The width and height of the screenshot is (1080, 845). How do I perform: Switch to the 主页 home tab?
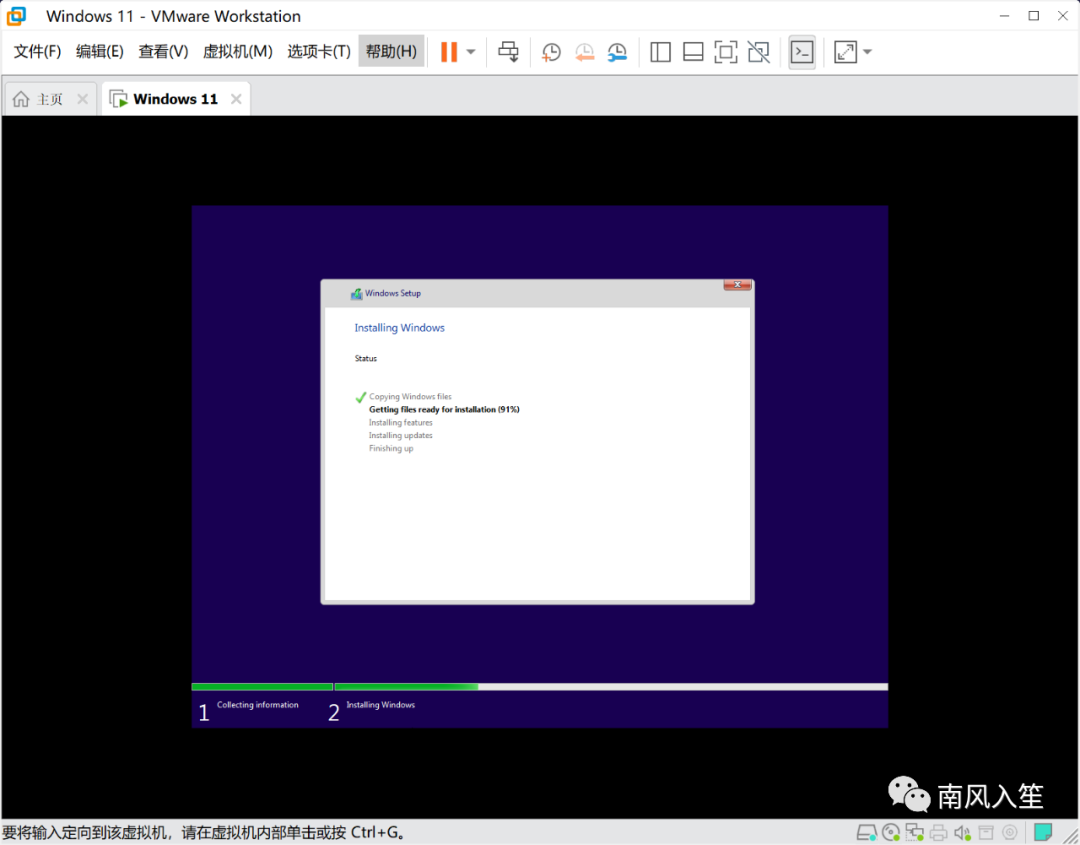click(x=50, y=99)
